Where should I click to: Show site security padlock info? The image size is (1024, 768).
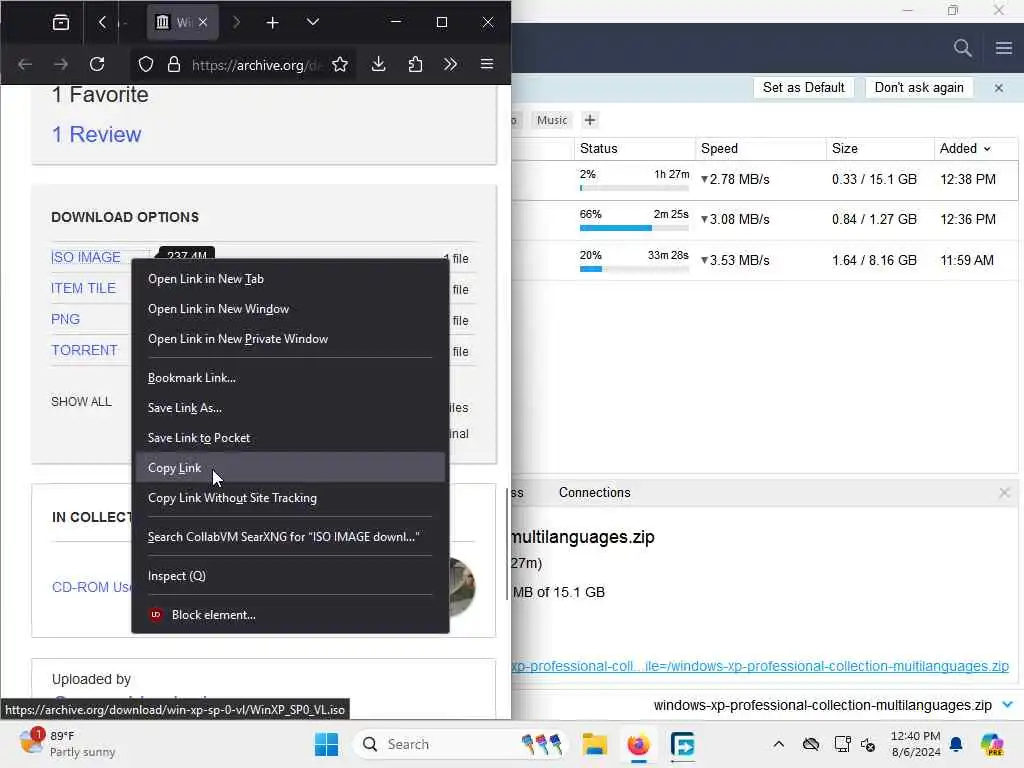point(174,64)
